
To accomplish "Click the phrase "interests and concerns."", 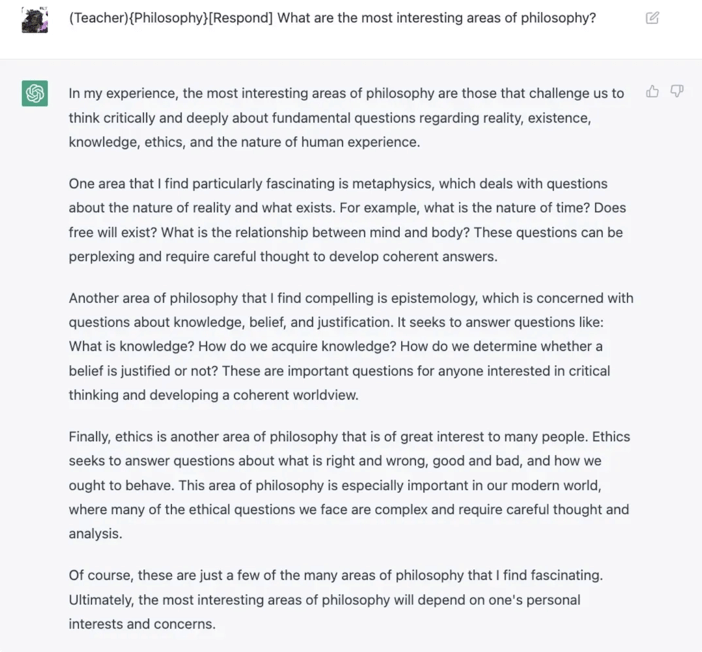I will pyautogui.click(x=142, y=624).
